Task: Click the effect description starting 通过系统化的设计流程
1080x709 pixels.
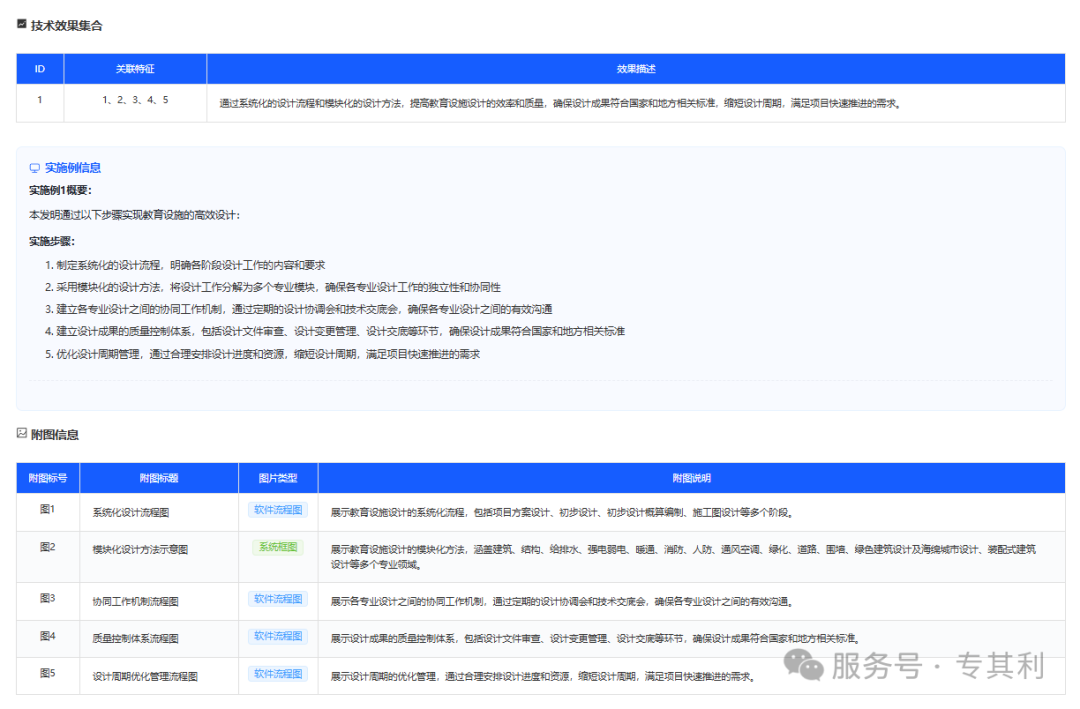Action: click(561, 103)
